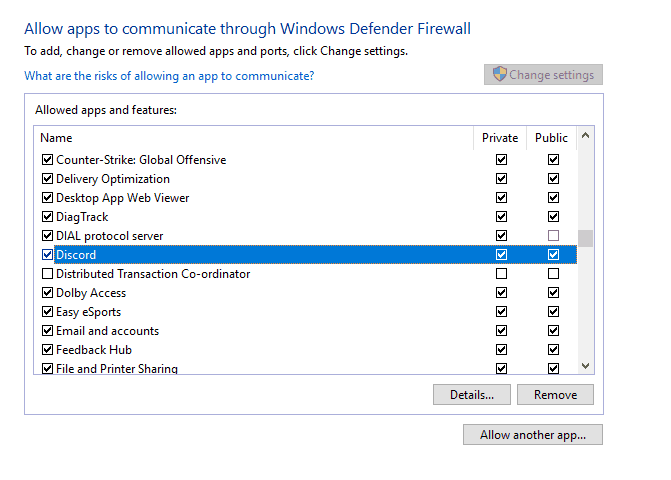This screenshot has height=480, width=671.
Task: Uncheck Private checkbox for Feedback Hub
Action: (x=502, y=350)
